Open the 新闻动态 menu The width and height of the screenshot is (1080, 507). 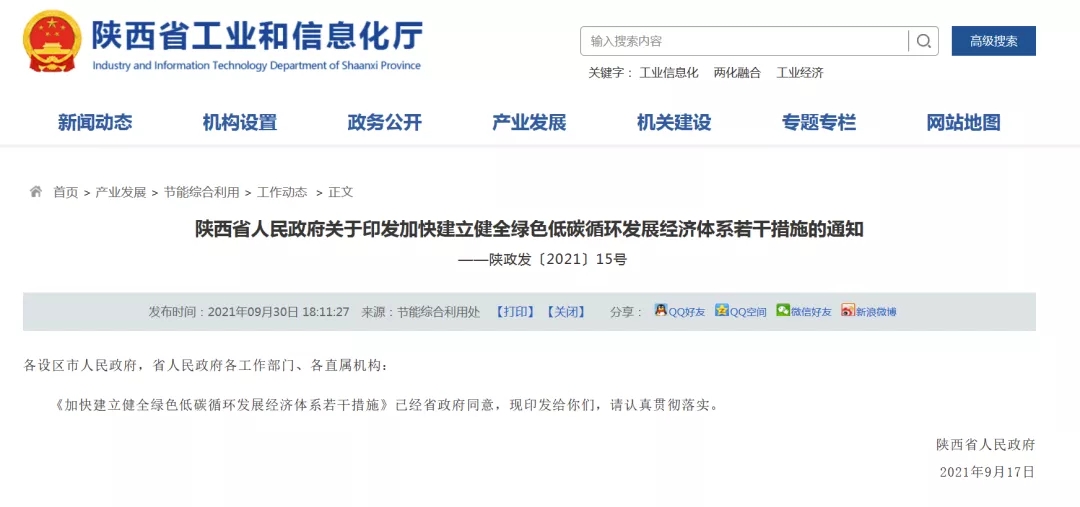[x=94, y=123]
